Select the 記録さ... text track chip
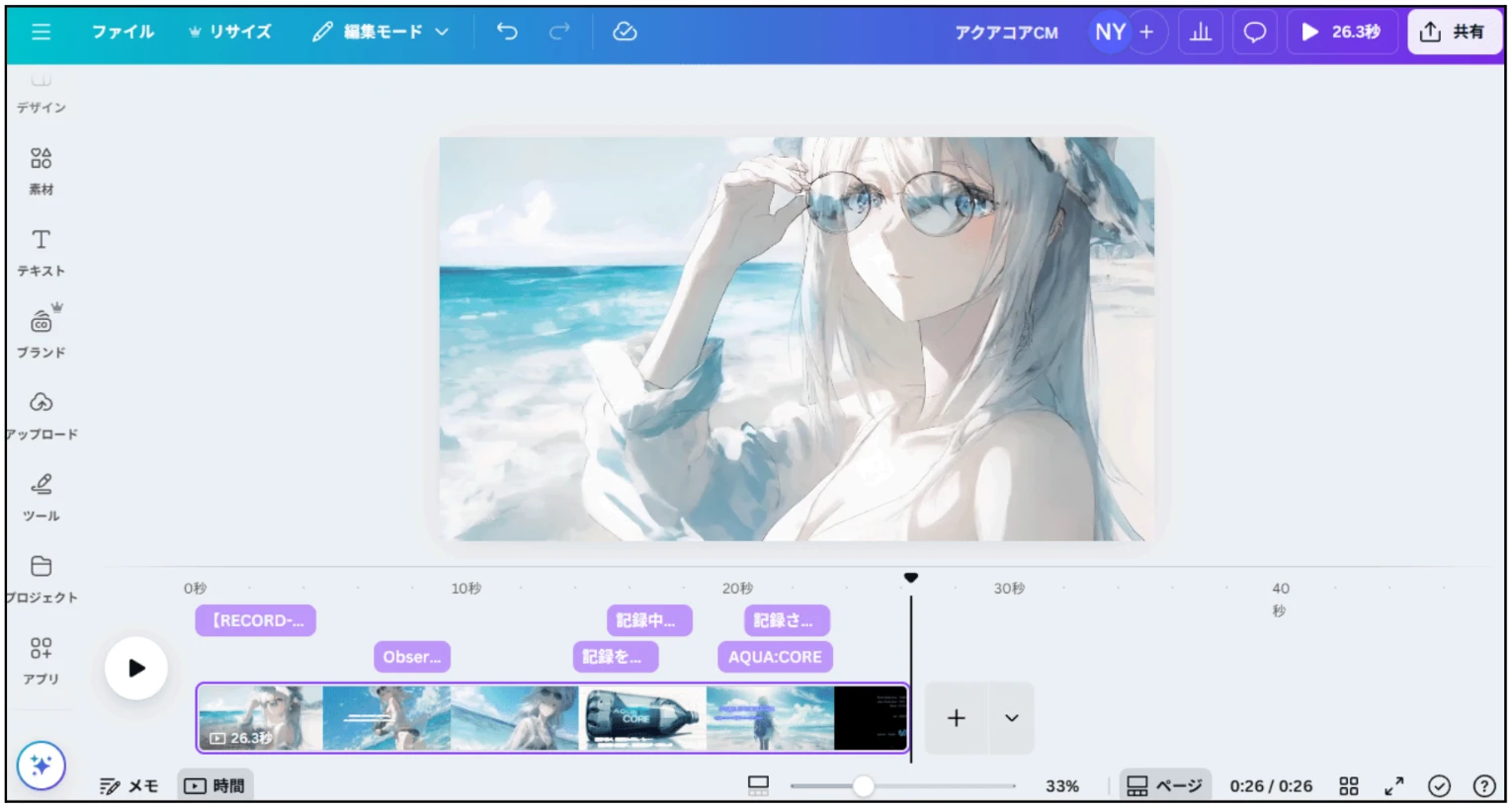The width and height of the screenshot is (1512, 808). click(x=787, y=620)
